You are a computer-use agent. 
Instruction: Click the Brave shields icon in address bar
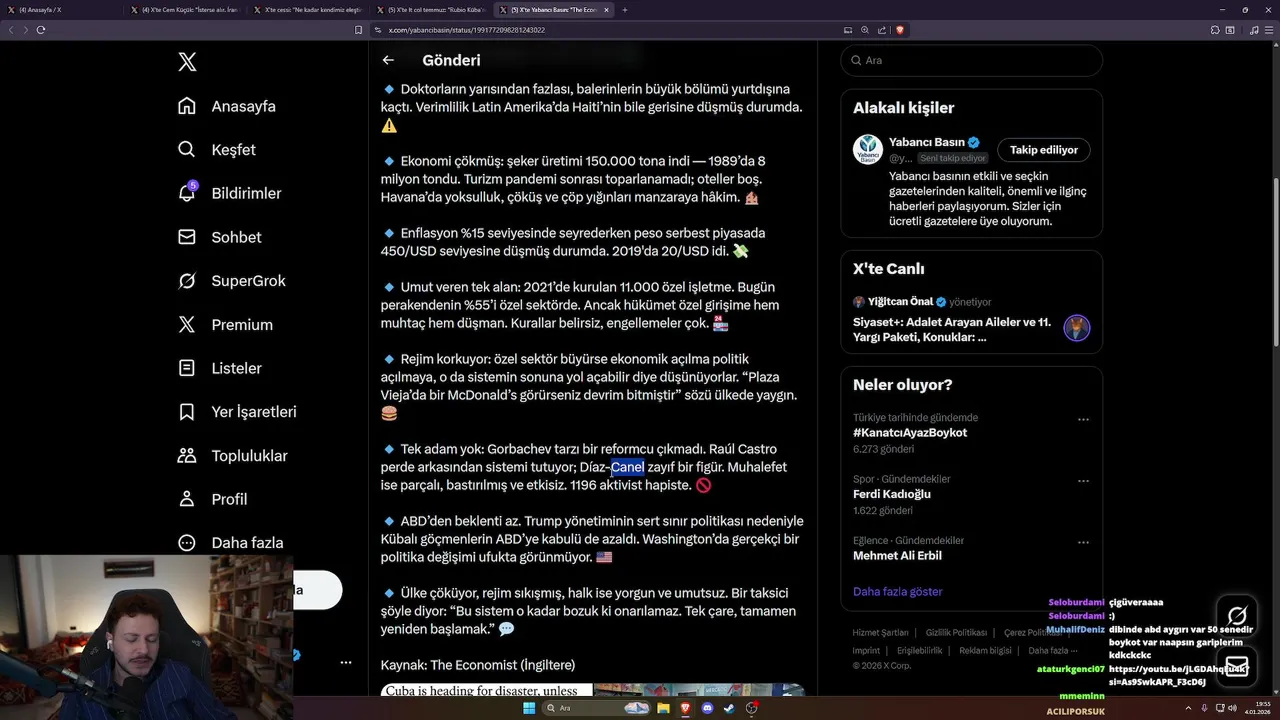(900, 30)
